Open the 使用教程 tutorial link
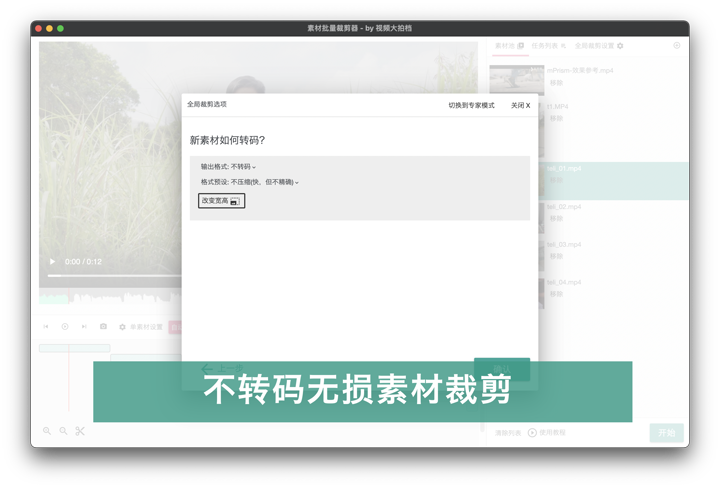The image size is (720, 488). coord(547,432)
